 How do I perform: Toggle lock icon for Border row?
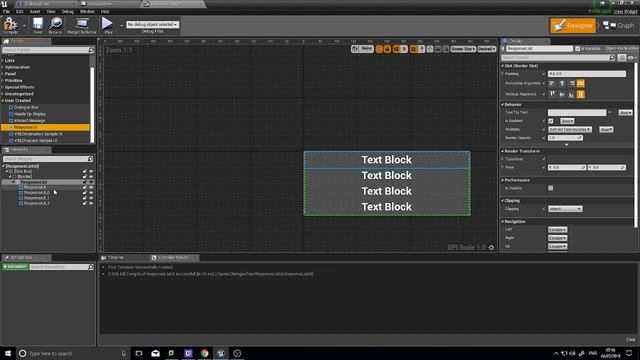tap(85, 177)
